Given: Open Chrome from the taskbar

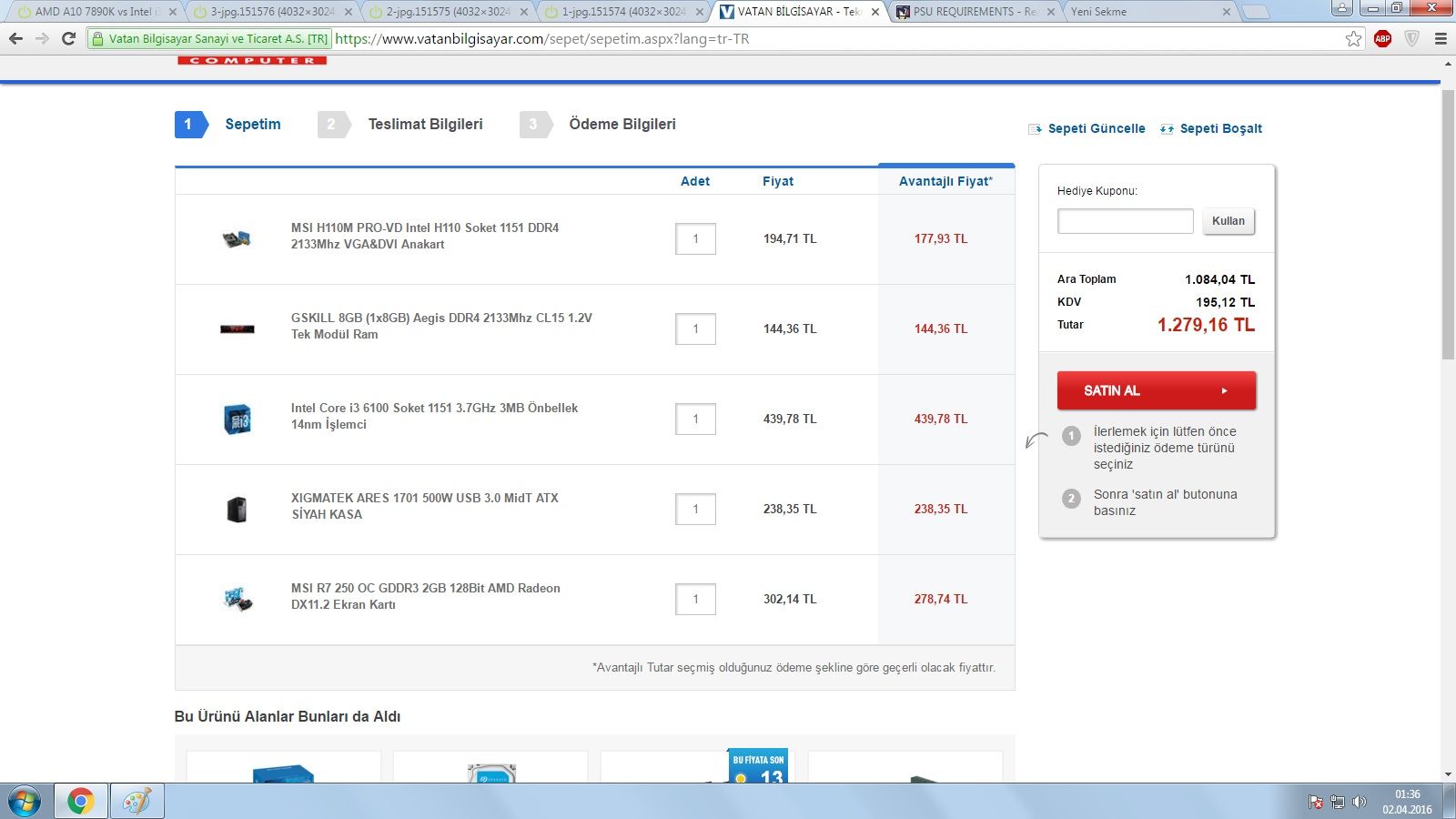Looking at the screenshot, I should (80, 802).
